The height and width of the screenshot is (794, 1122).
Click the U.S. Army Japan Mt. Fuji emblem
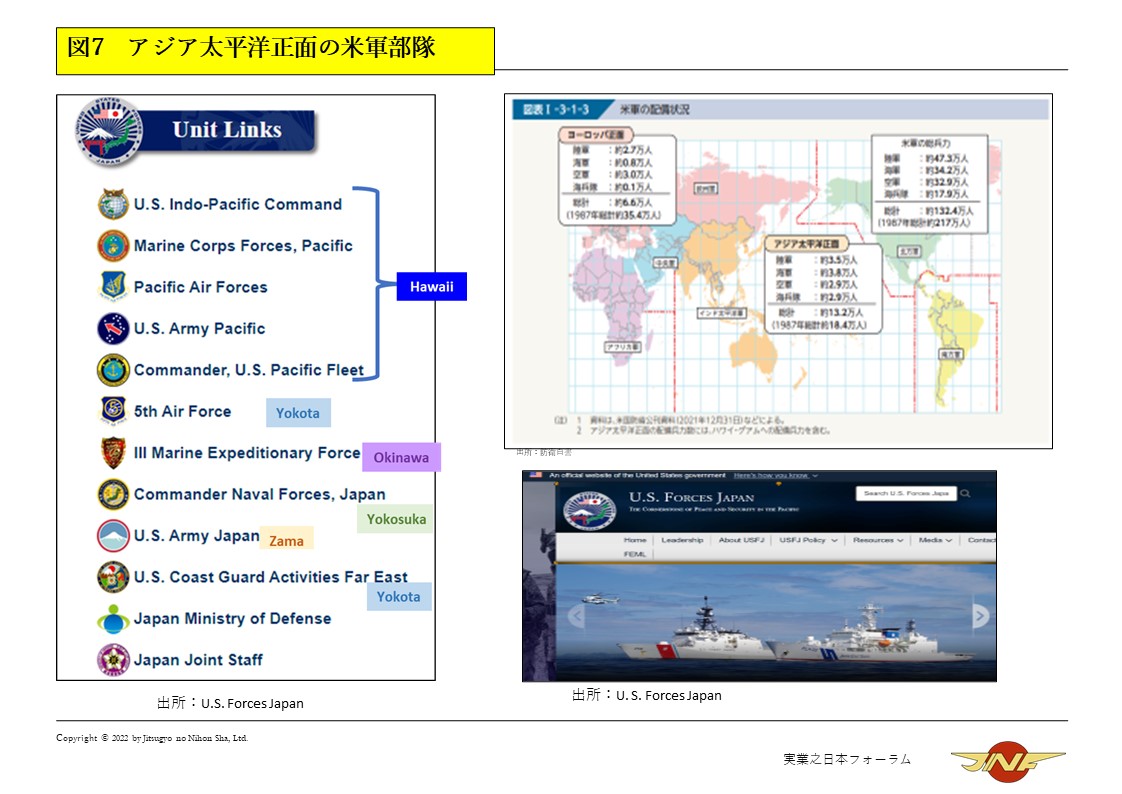113,535
